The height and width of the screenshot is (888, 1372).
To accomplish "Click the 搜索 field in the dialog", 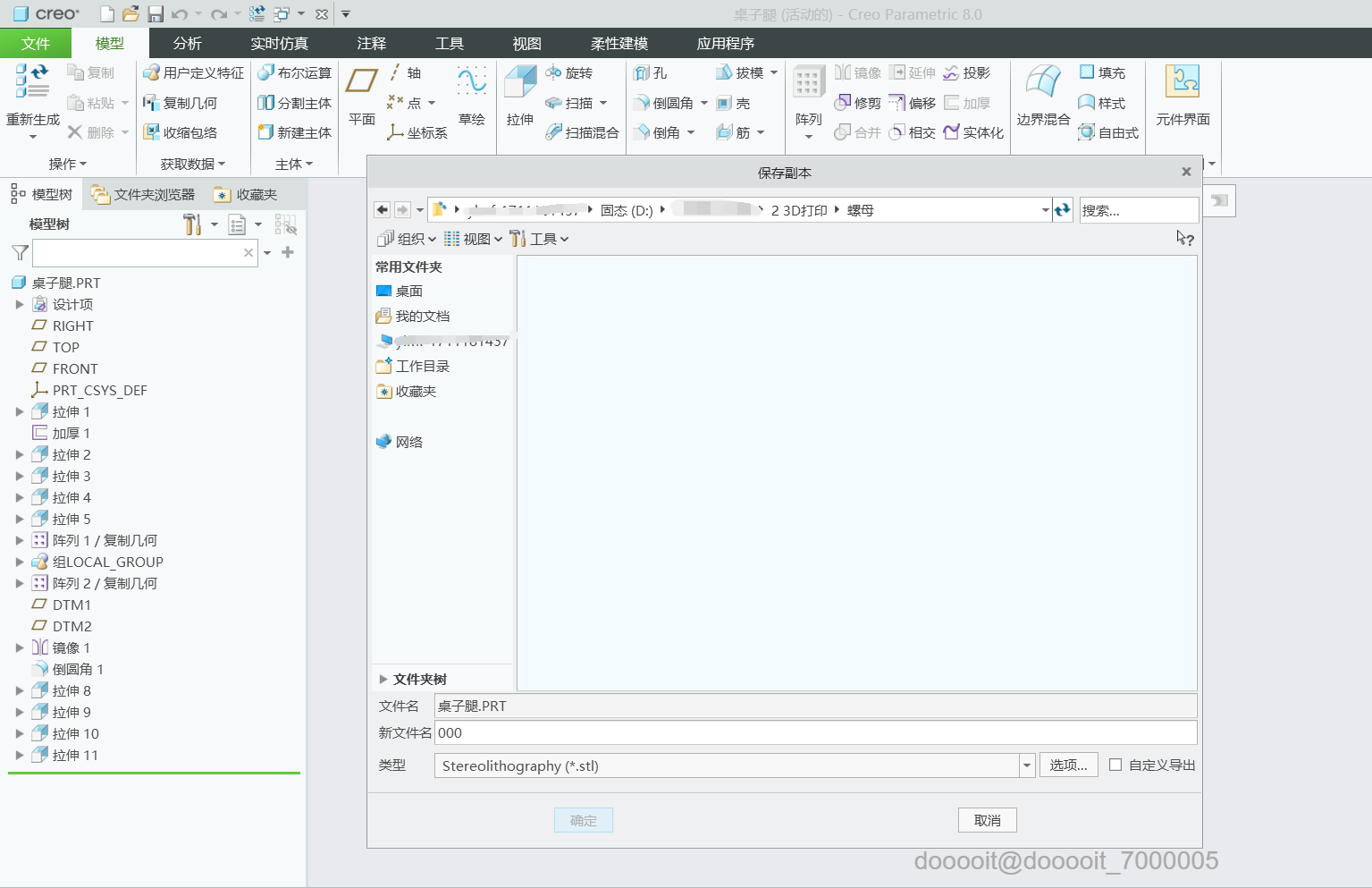I will (x=1139, y=210).
